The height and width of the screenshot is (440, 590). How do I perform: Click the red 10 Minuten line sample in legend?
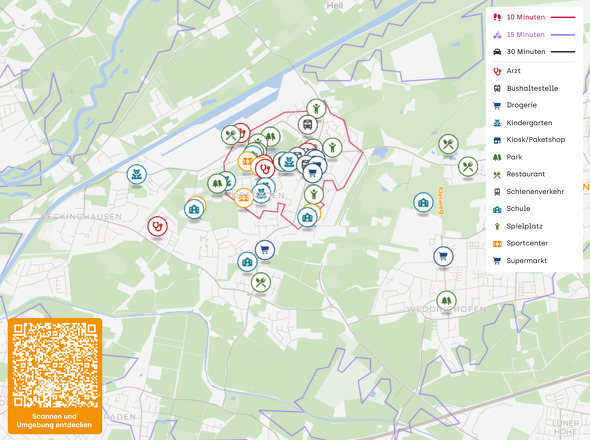click(563, 17)
